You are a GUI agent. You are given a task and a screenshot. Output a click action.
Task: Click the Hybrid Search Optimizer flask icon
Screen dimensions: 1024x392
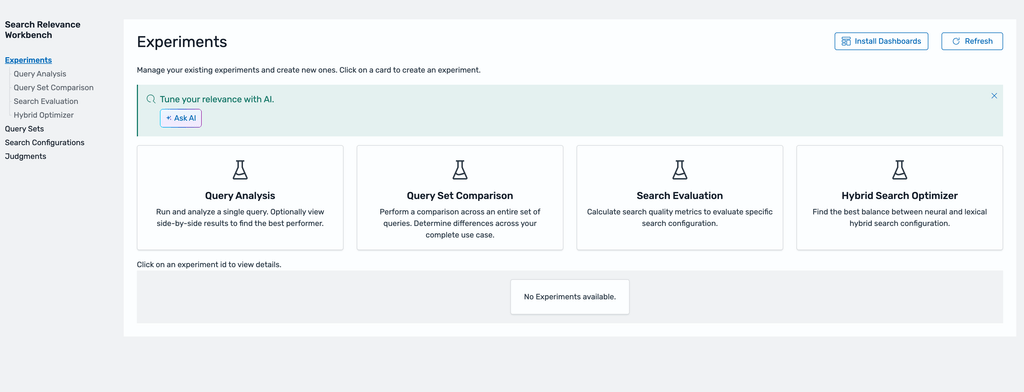(899, 170)
